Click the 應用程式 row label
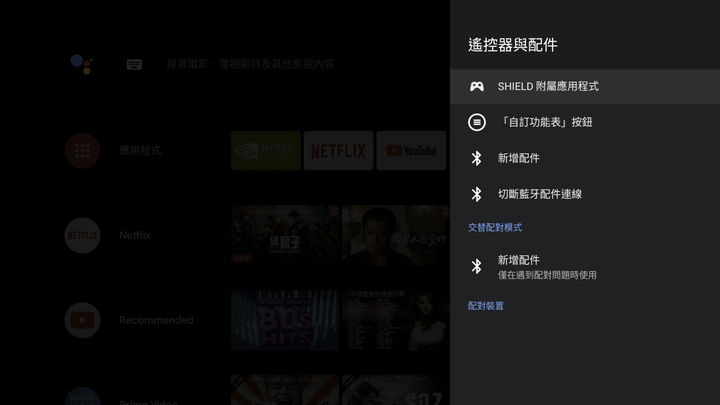The width and height of the screenshot is (720, 405). point(140,151)
